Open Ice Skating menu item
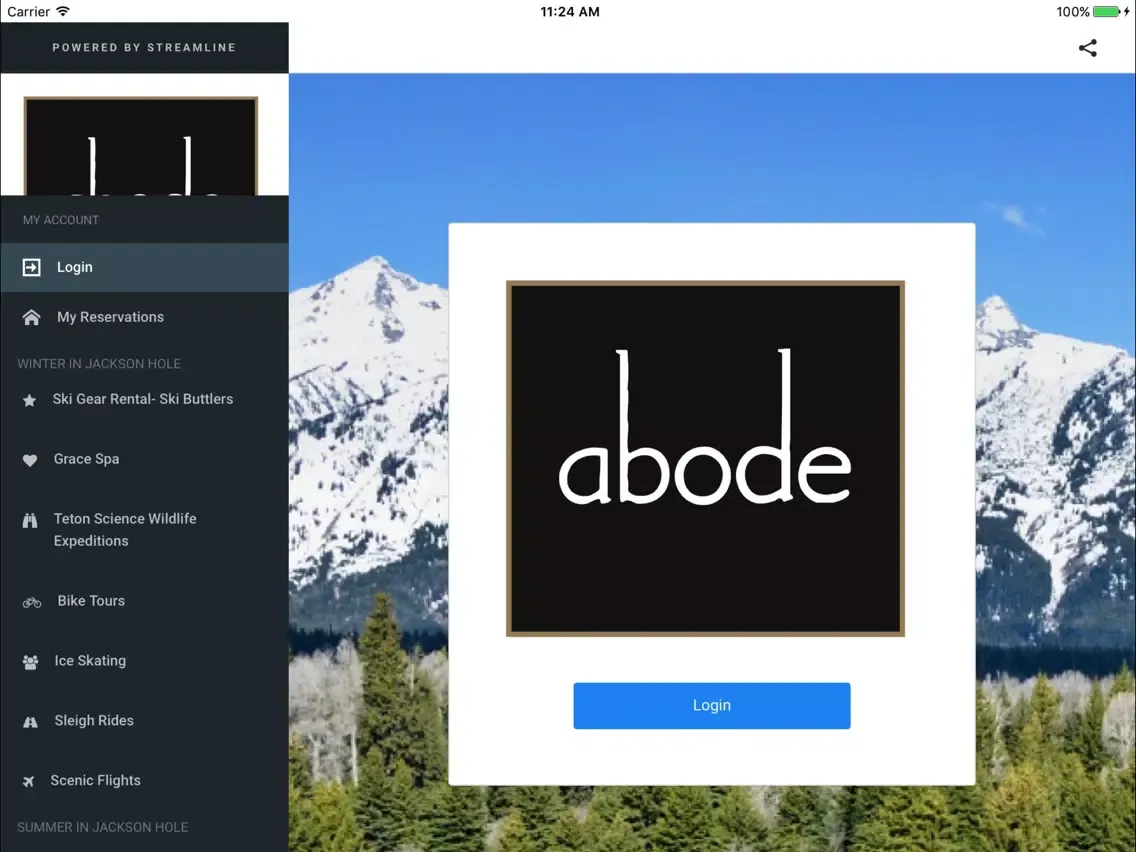 (144, 661)
